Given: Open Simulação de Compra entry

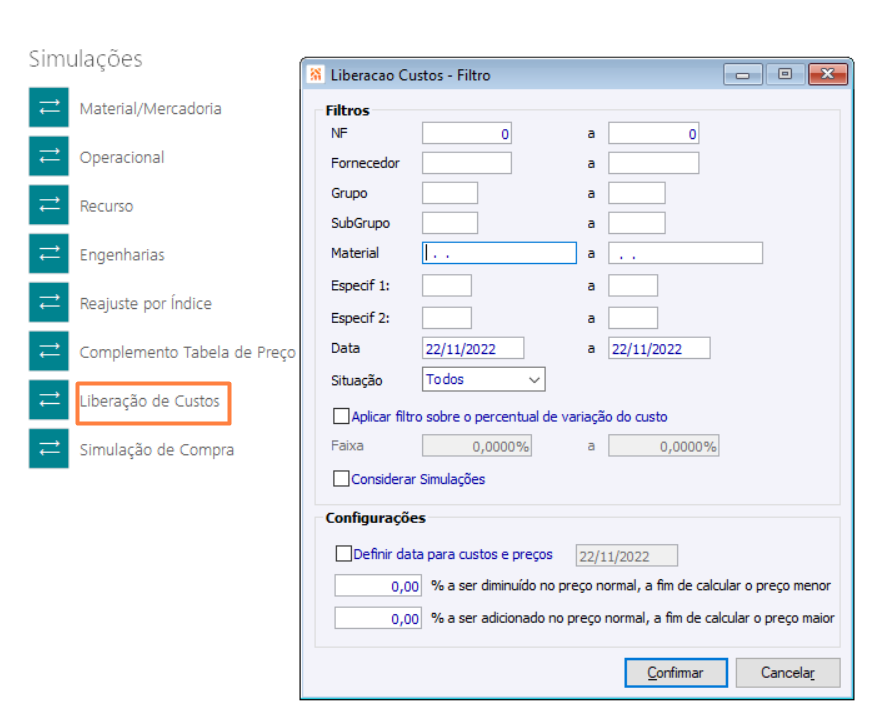Looking at the screenshot, I should [157, 450].
